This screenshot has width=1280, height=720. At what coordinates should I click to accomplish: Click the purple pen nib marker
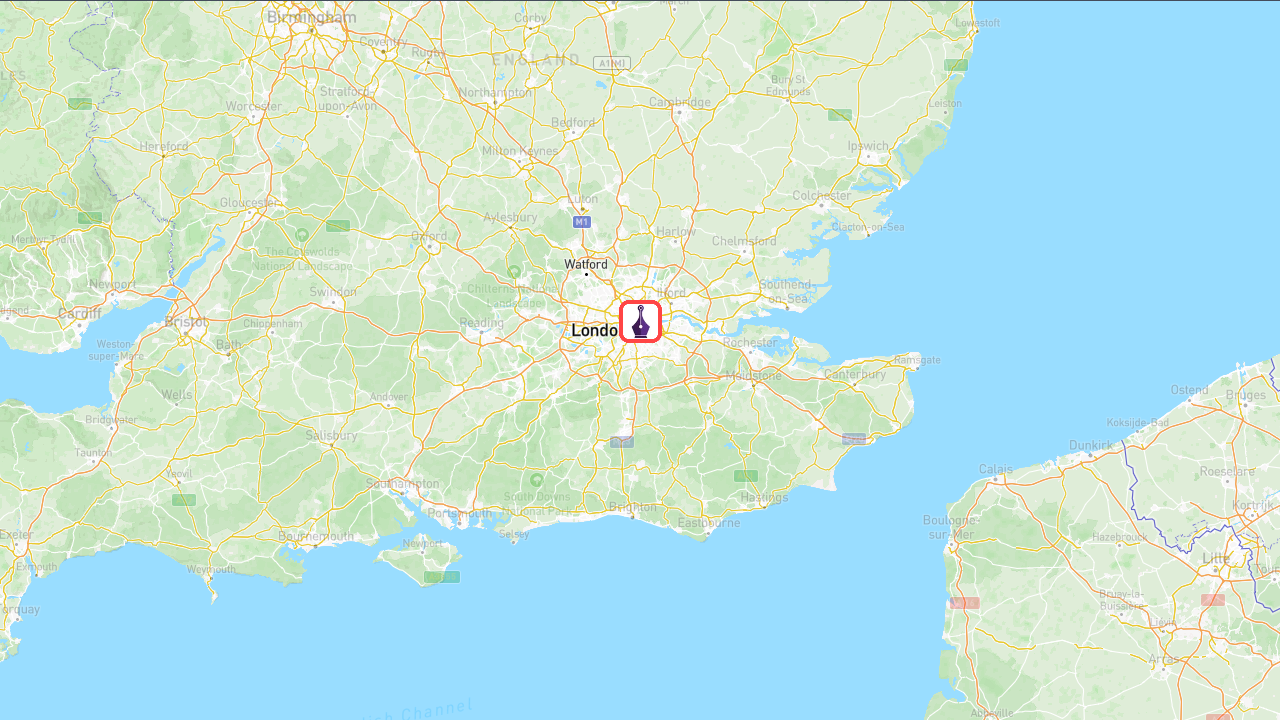point(641,322)
